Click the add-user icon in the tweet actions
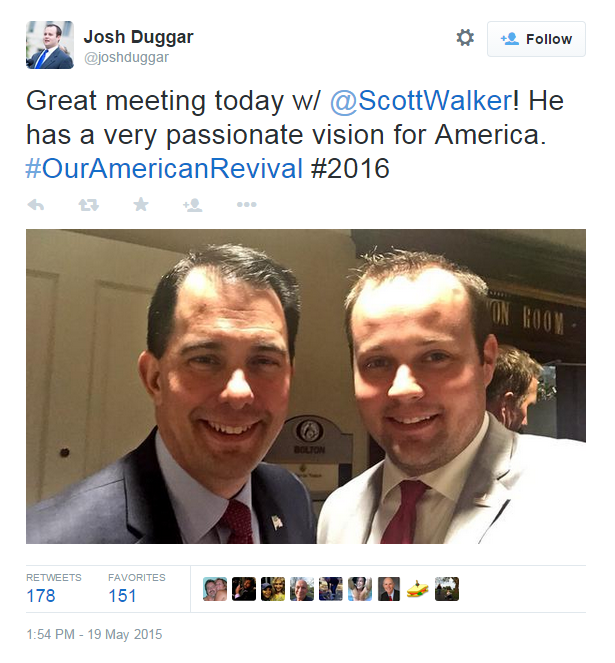 click(x=192, y=205)
